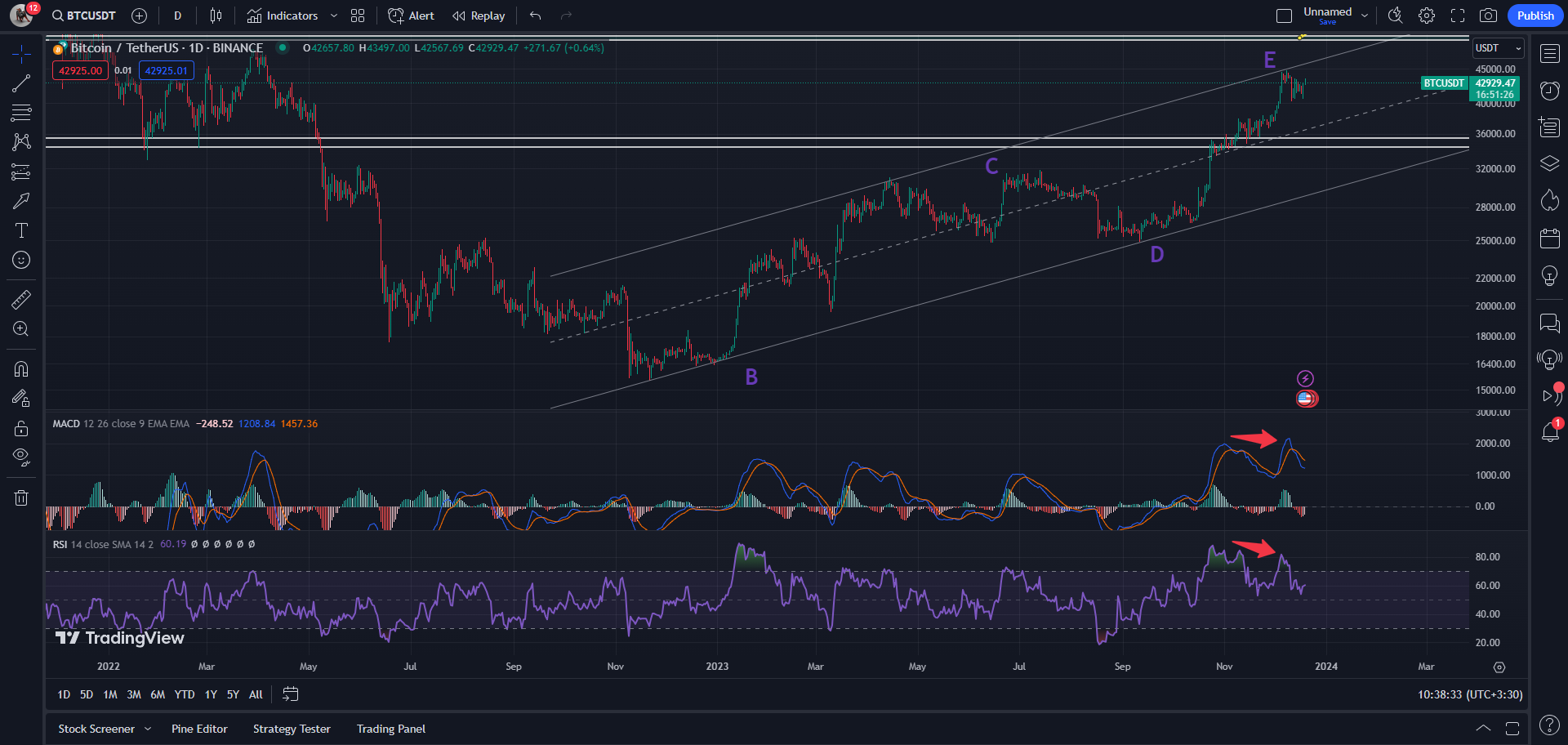
Task: Hide all drawings with eye icon
Action: [x=21, y=457]
